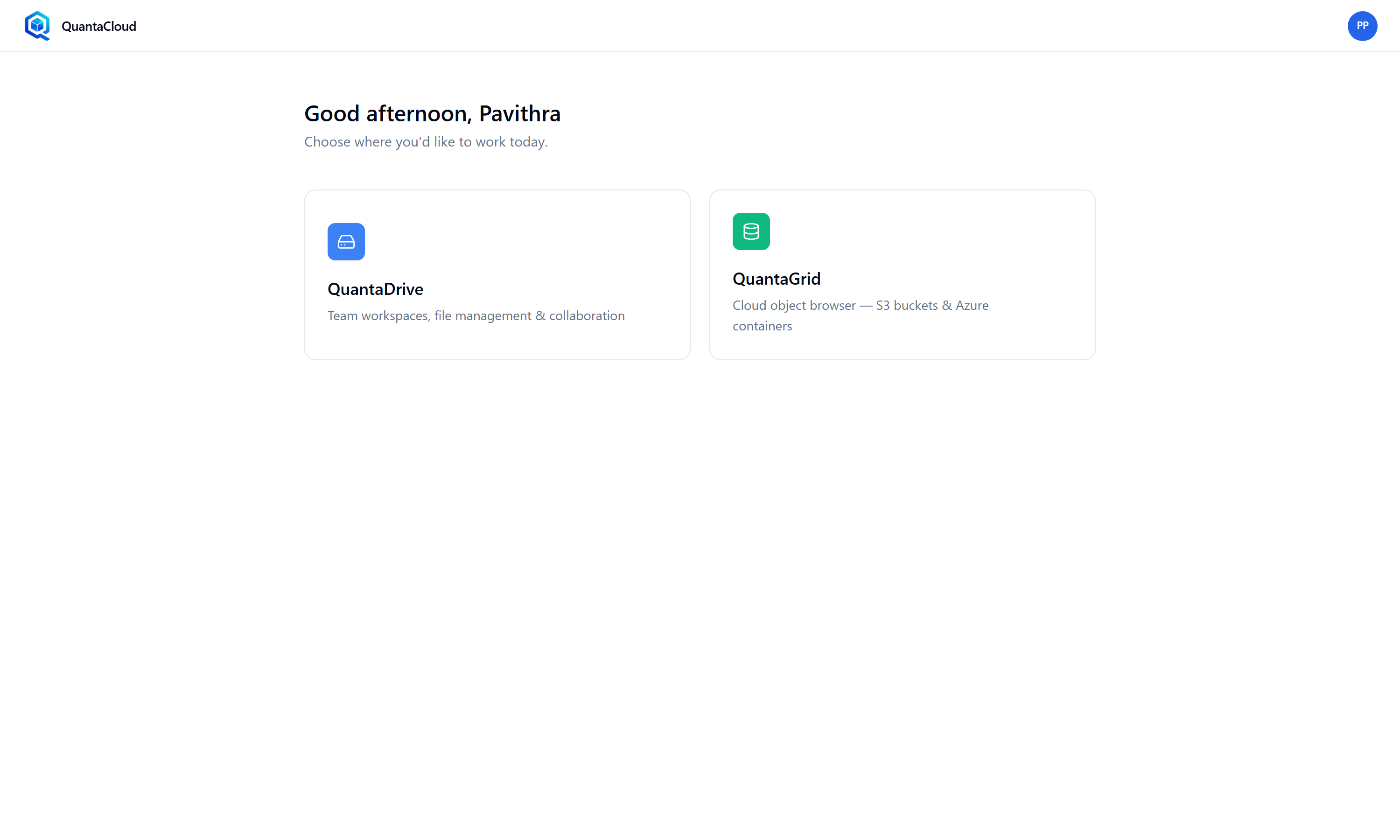
Task: Click the Cloud object browser description line
Action: [x=860, y=306]
